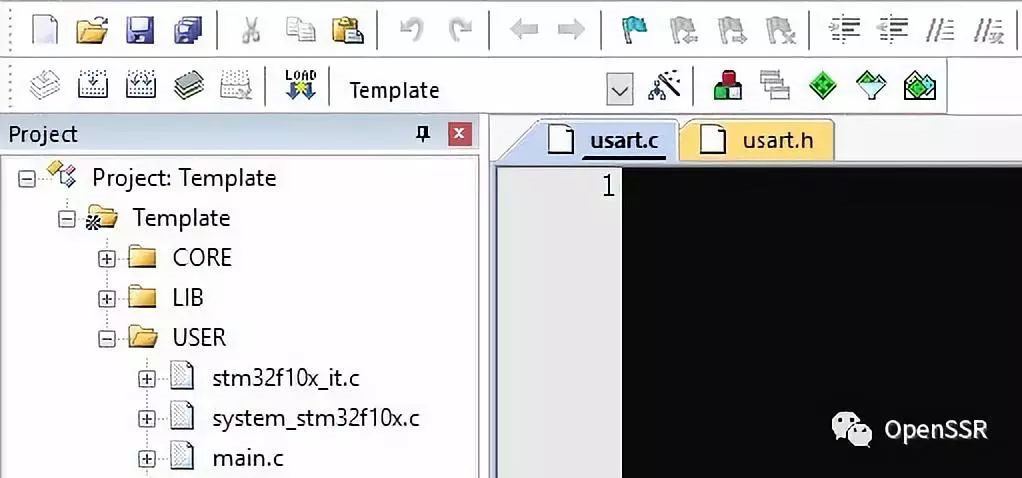Expand the CORE folder node
The image size is (1022, 478).
click(106, 259)
